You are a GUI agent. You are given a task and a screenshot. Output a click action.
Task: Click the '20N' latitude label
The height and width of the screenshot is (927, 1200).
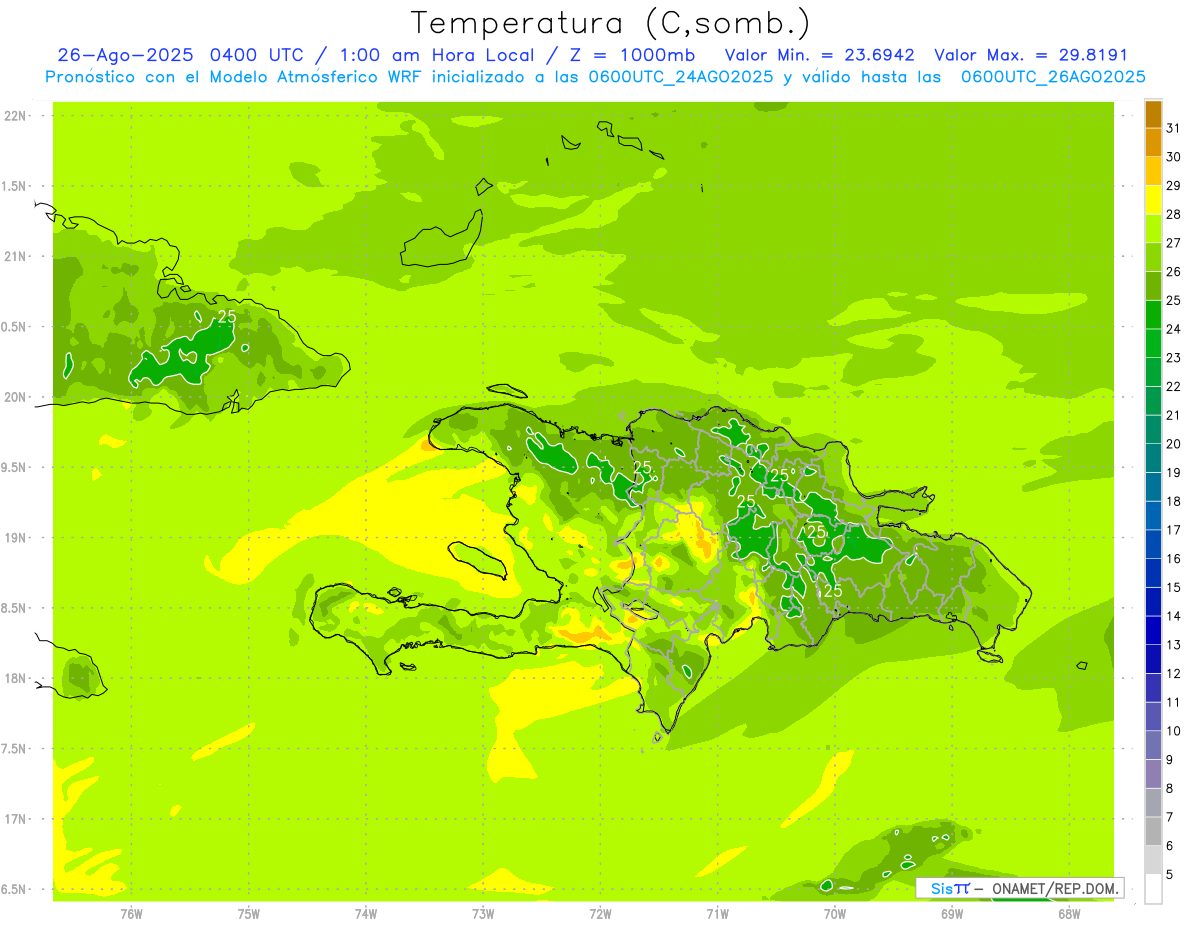(x=15, y=397)
